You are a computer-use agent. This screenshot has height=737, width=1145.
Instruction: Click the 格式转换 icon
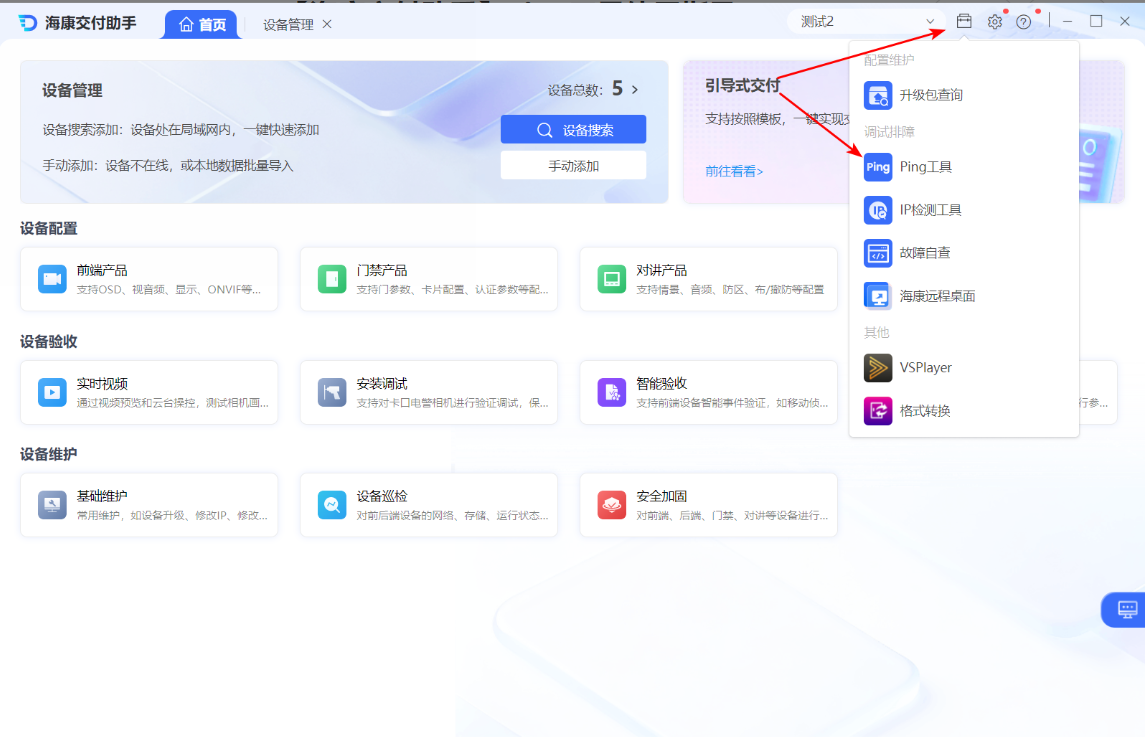pos(878,411)
